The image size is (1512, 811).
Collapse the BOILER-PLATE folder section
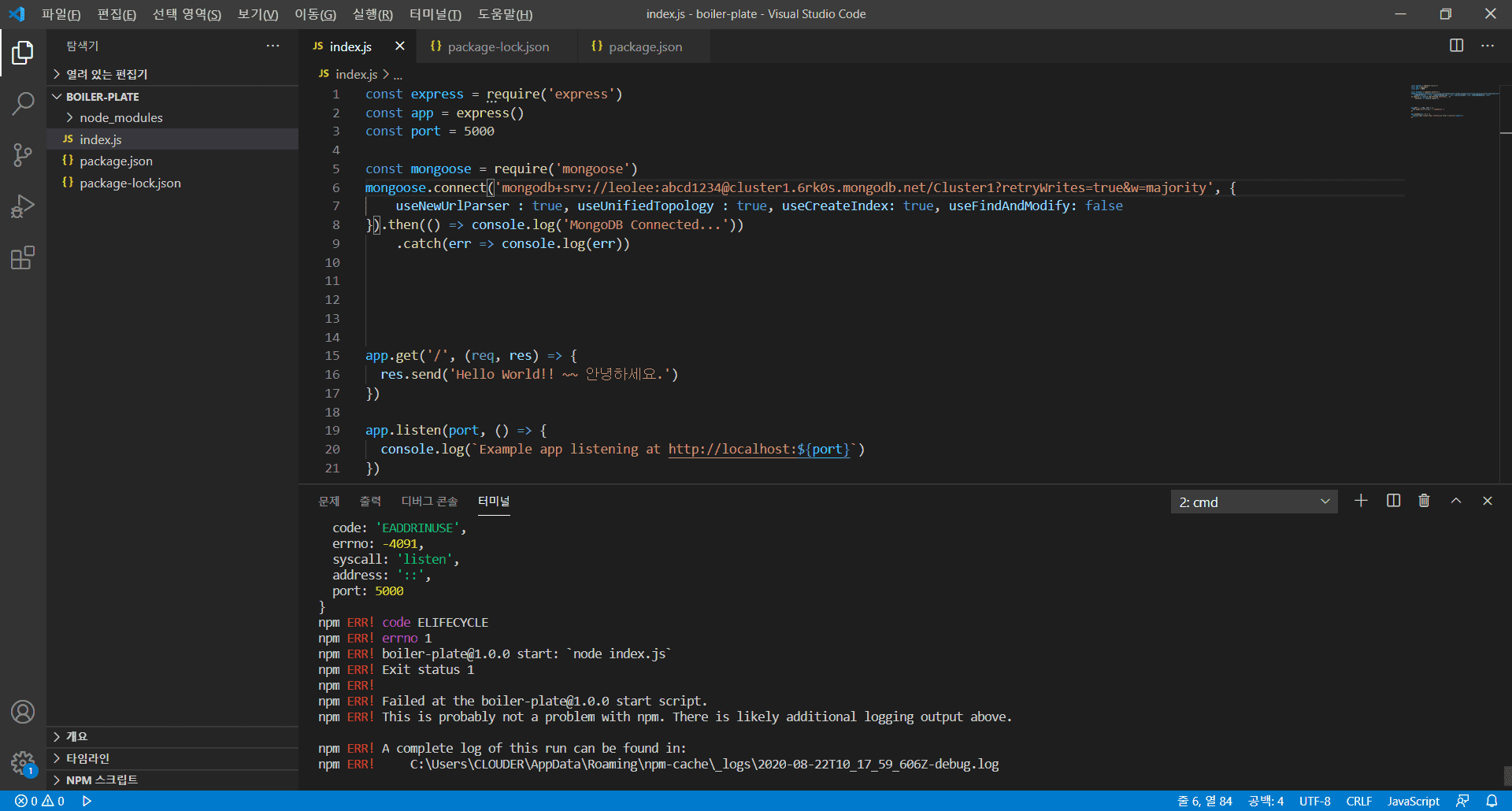pos(172,96)
